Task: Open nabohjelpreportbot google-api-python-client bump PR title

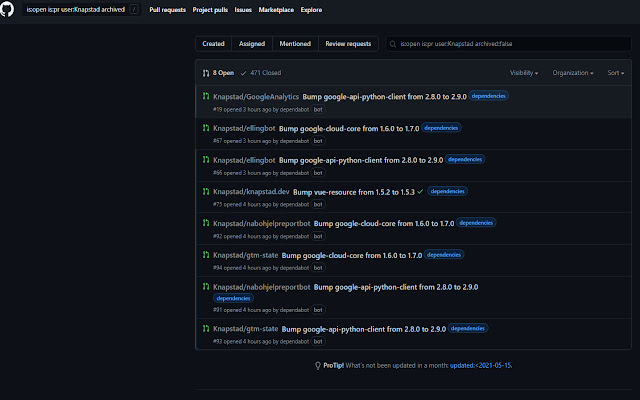Action: click(x=396, y=287)
